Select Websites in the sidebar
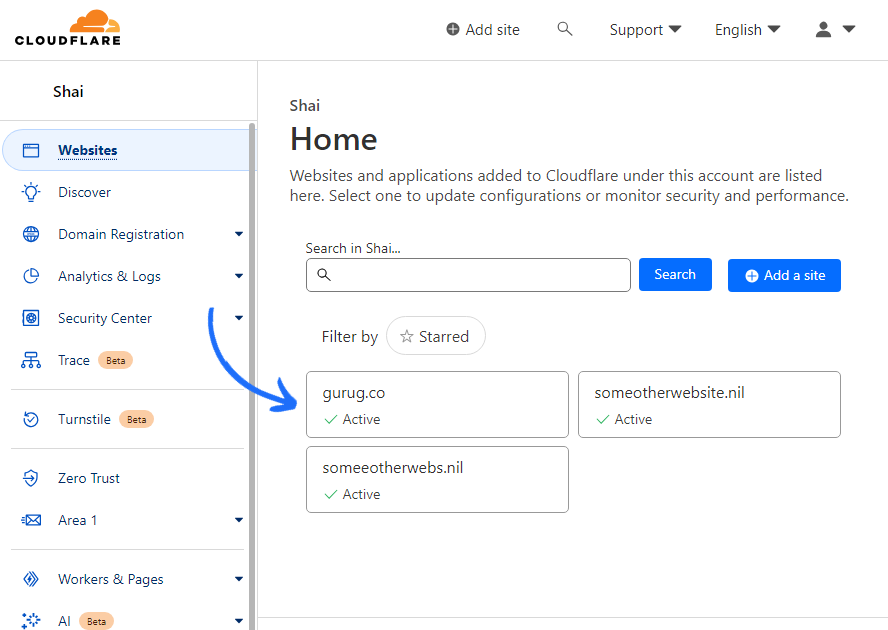 click(127, 150)
